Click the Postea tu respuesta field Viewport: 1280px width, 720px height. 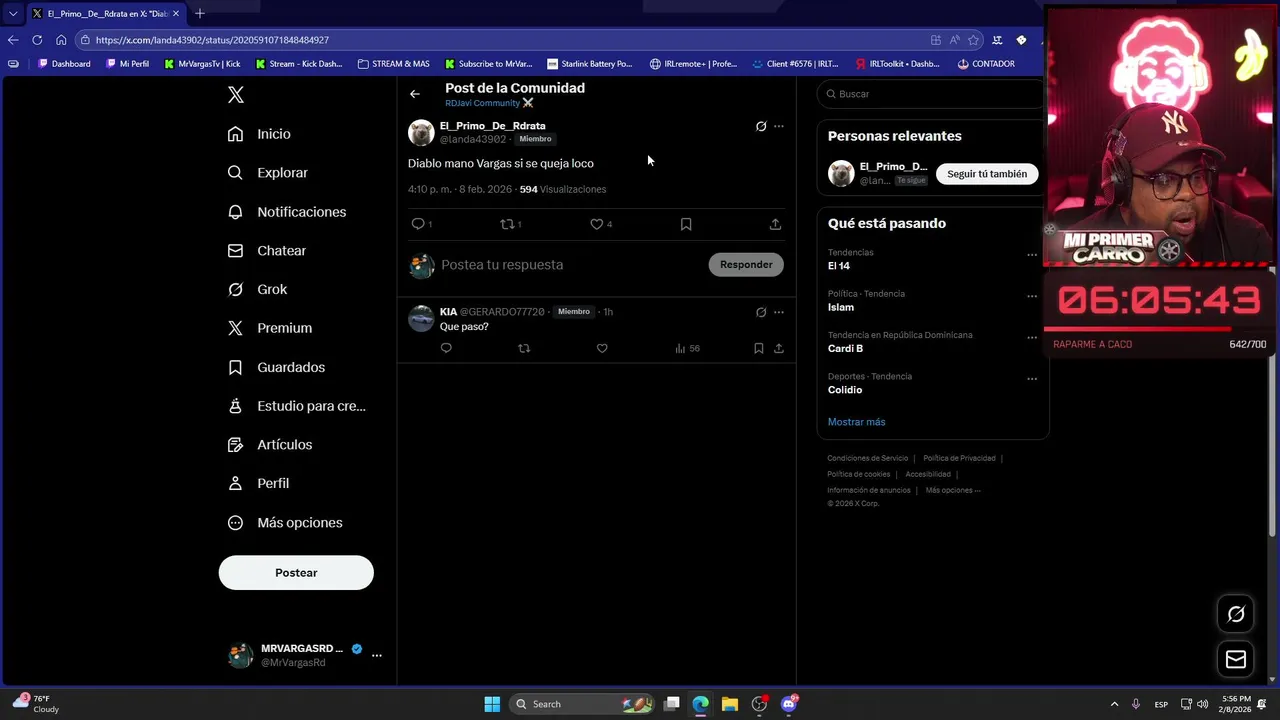coord(570,265)
